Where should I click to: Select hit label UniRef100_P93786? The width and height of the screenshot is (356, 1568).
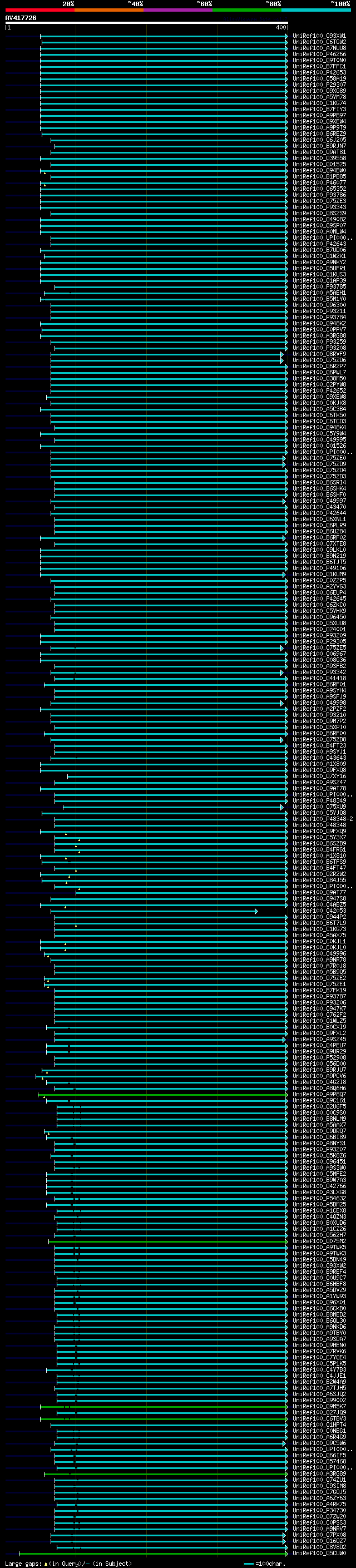click(319, 195)
